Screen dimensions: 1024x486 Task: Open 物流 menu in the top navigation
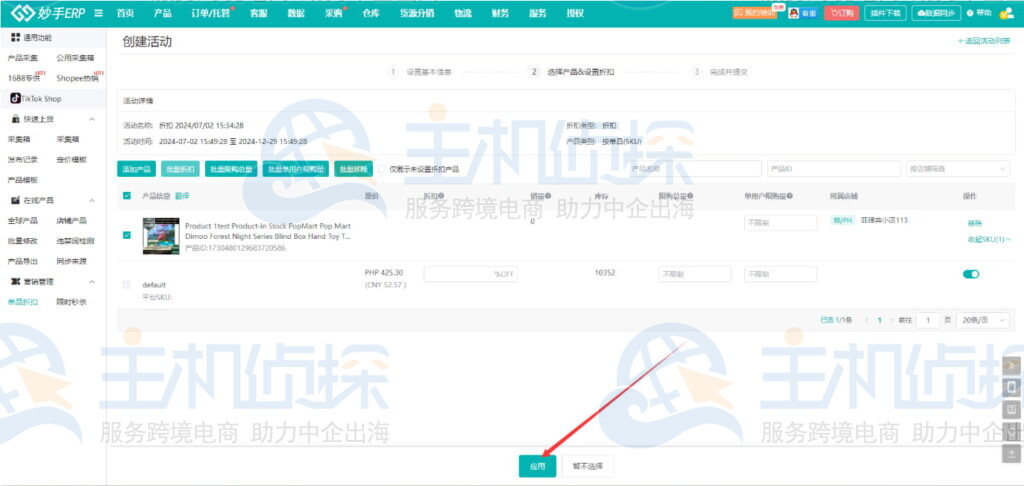click(463, 13)
